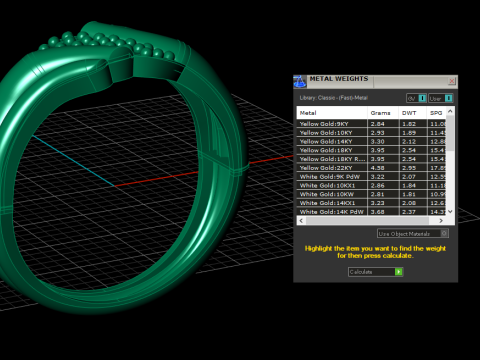Click the 1.82 DWT value
480x360 pixels.
(409, 124)
